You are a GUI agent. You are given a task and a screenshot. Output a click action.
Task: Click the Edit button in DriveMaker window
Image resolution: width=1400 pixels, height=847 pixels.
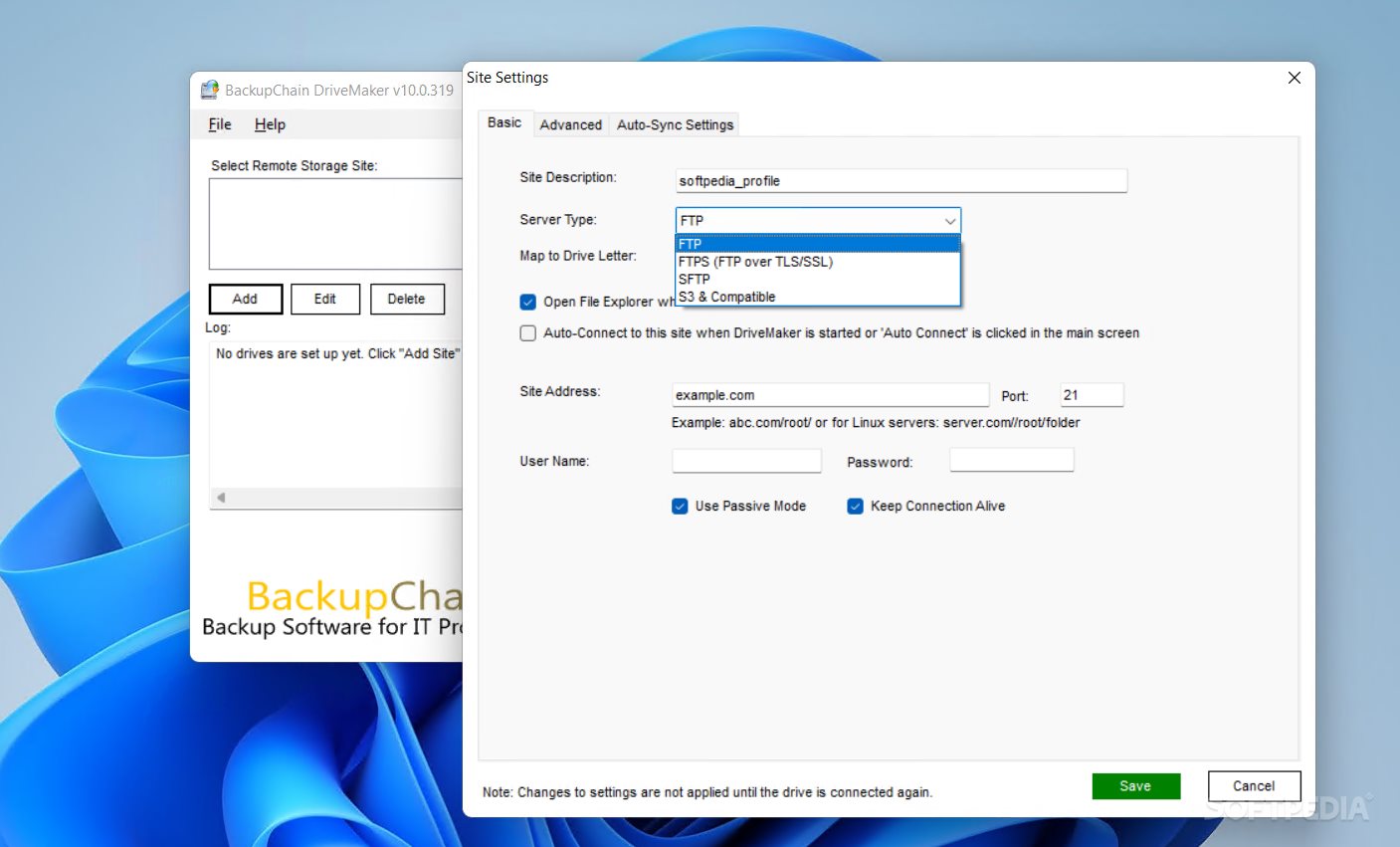point(325,299)
